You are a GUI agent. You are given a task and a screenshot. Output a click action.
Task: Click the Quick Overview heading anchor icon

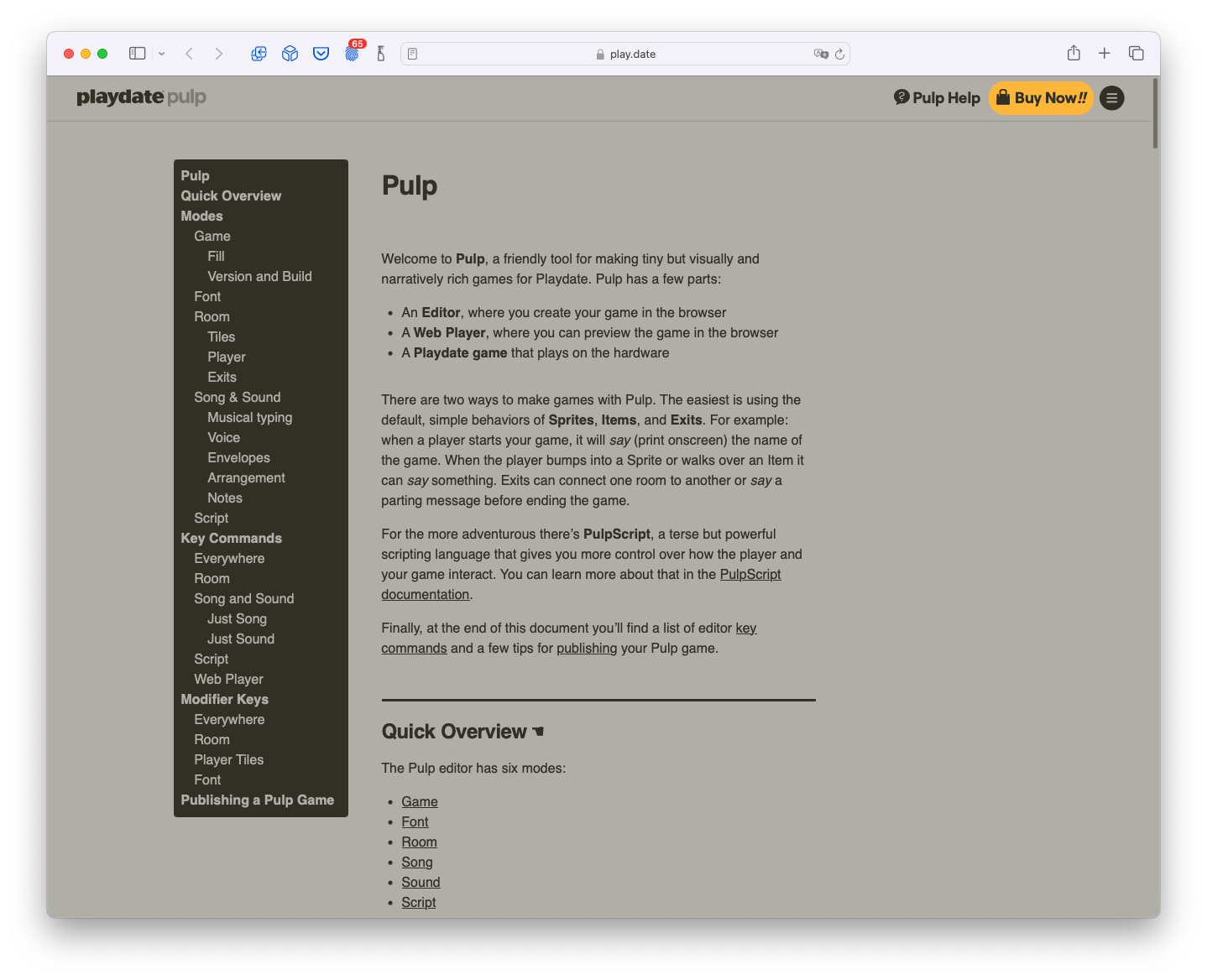pos(539,732)
